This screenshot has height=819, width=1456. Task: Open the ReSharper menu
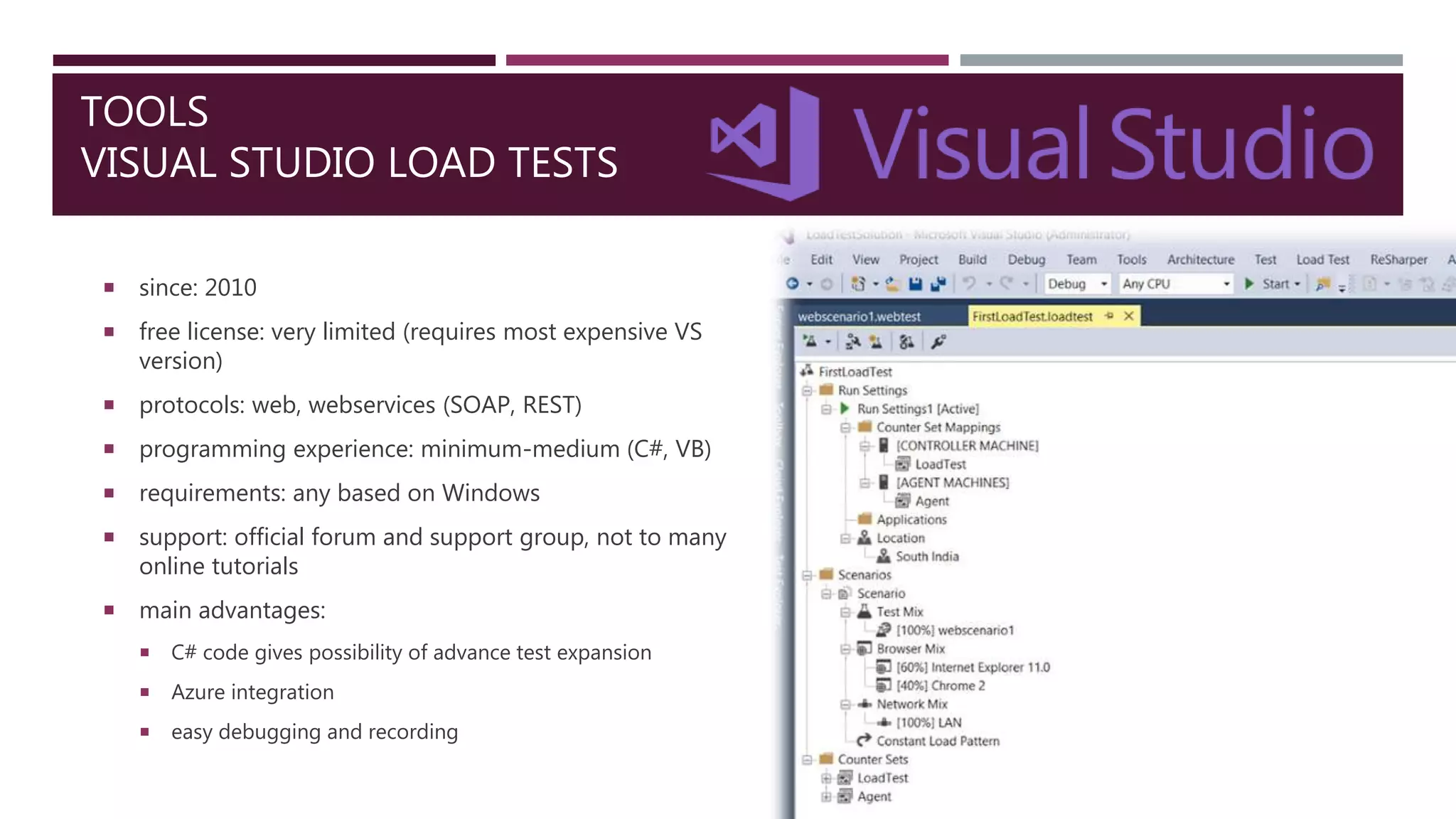click(1398, 259)
